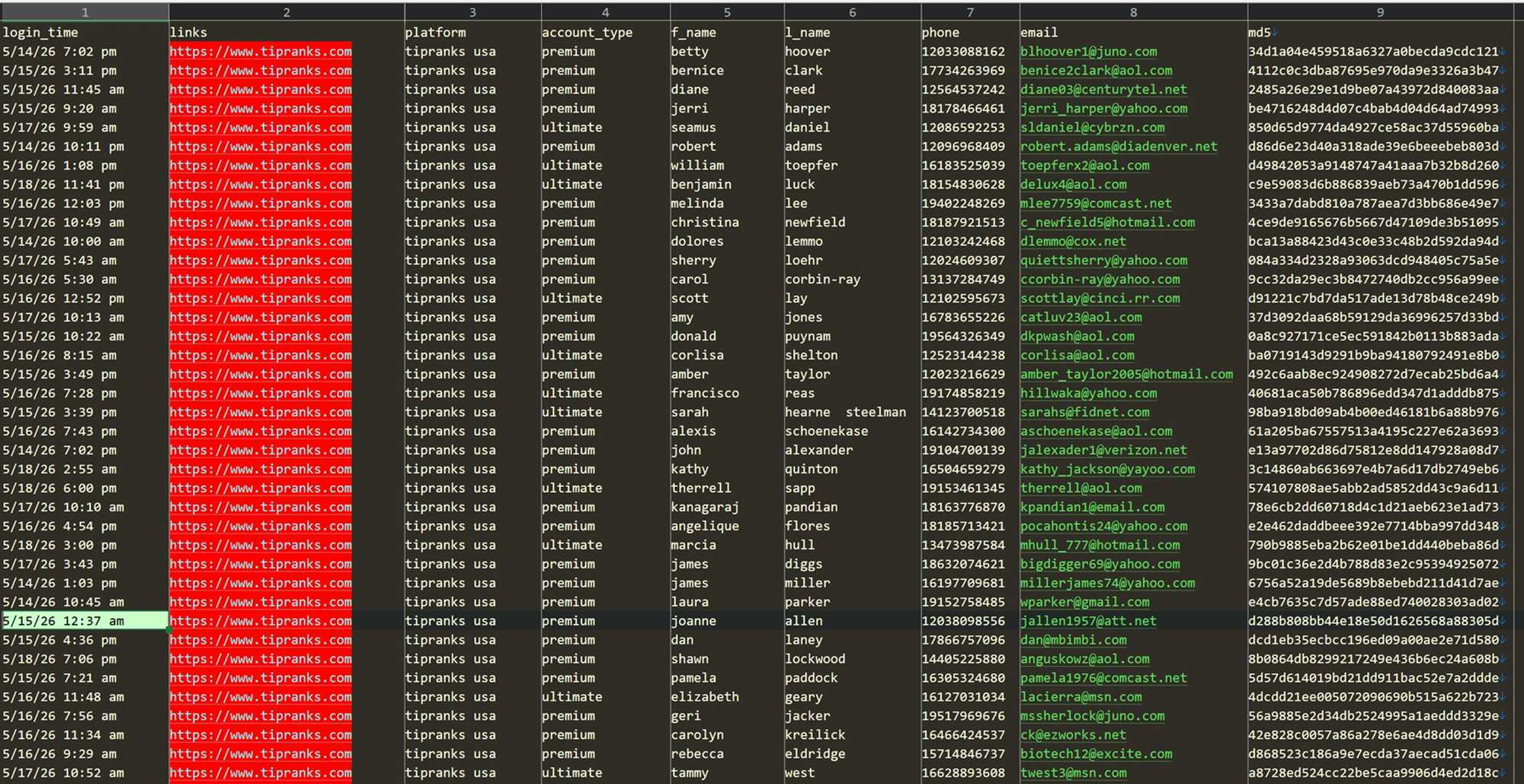This screenshot has height=784, width=1524.
Task: Select column 4 by its number header
Action: [605, 12]
